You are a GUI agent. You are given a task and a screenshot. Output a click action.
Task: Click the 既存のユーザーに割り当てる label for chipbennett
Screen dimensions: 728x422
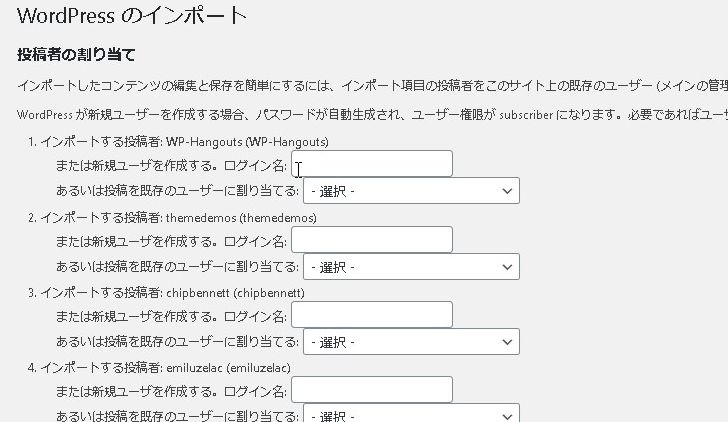pyautogui.click(x=178, y=342)
